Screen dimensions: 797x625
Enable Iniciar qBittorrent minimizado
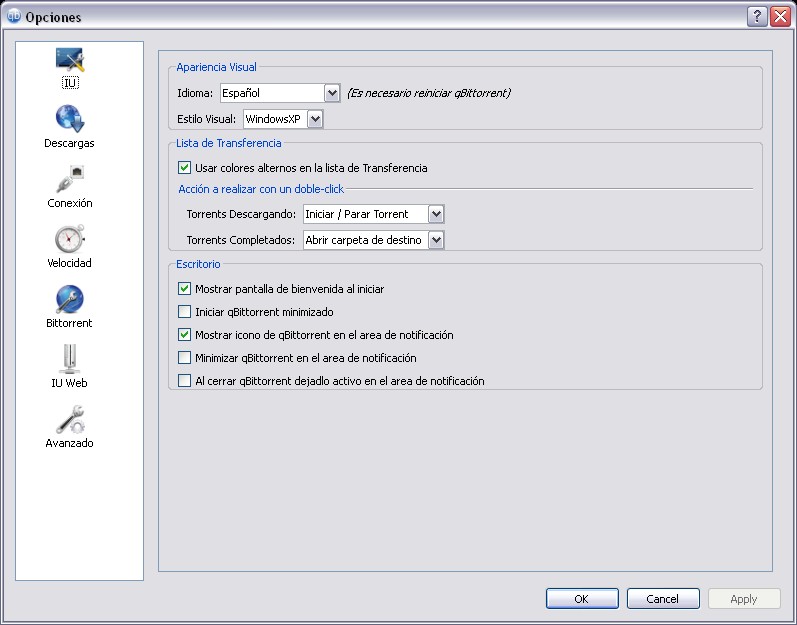tap(185, 311)
